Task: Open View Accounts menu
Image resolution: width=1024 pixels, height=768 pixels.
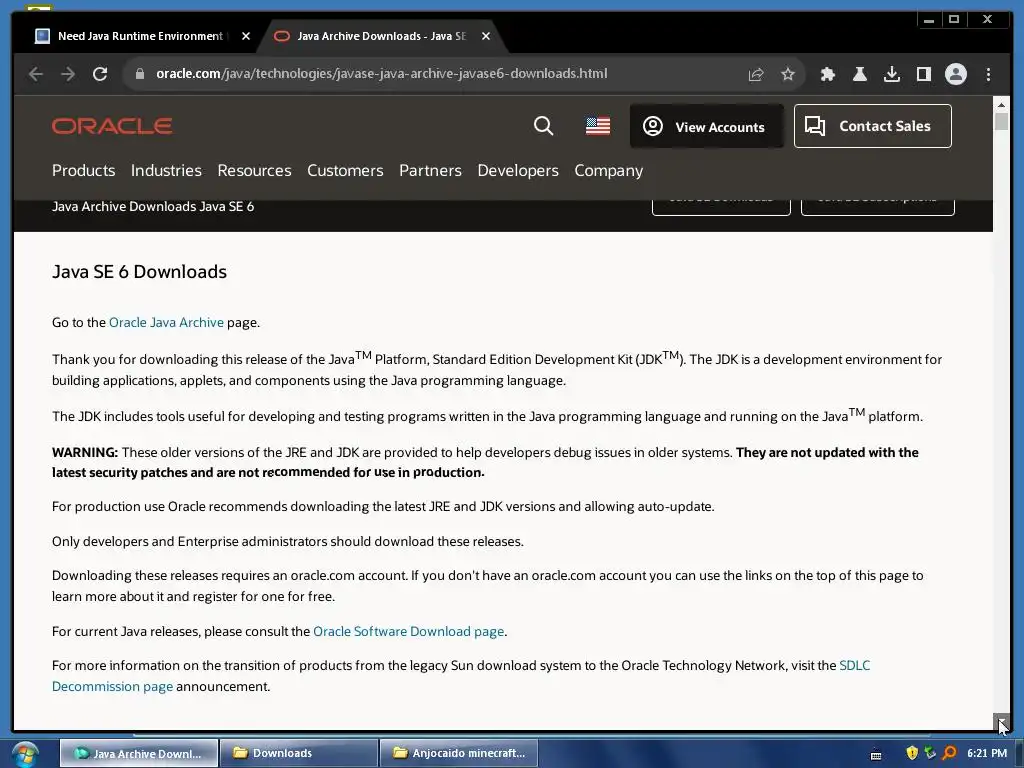Action: click(707, 126)
